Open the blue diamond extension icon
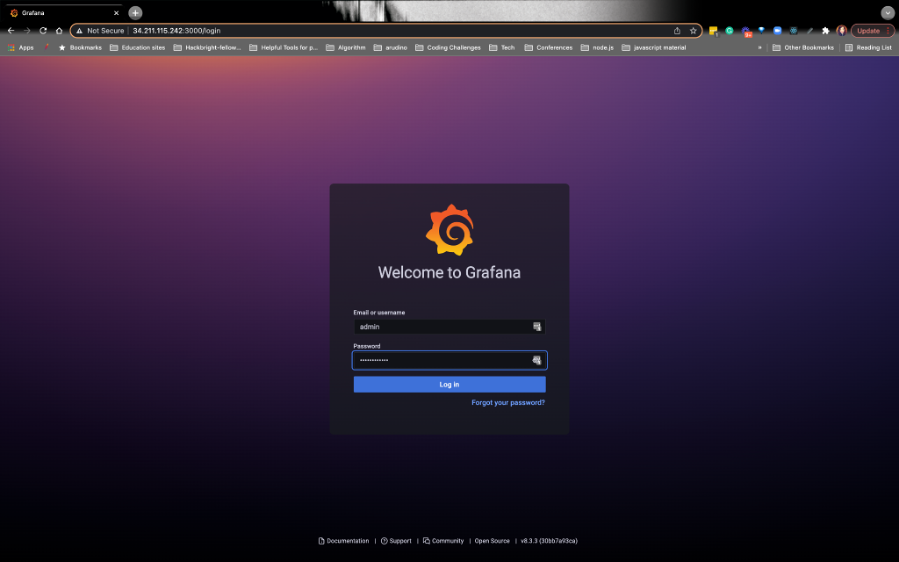Screen dimensions: 899x562 point(761,30)
